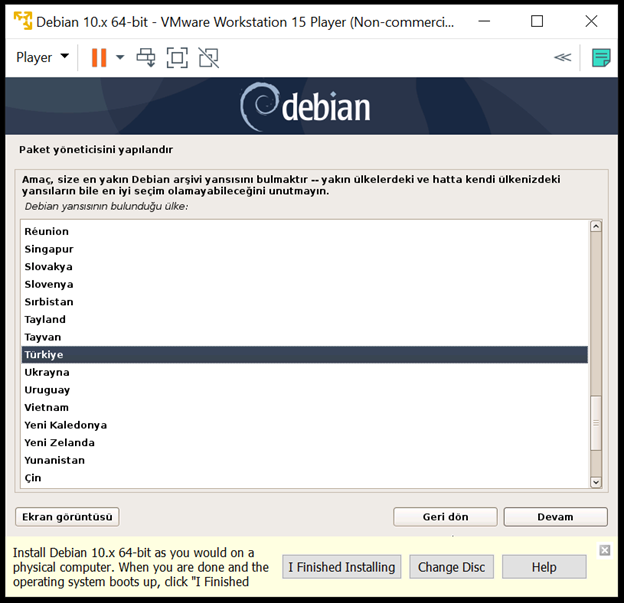Click the I Finished Installing button
Image resolution: width=624 pixels, height=603 pixels.
point(342,567)
